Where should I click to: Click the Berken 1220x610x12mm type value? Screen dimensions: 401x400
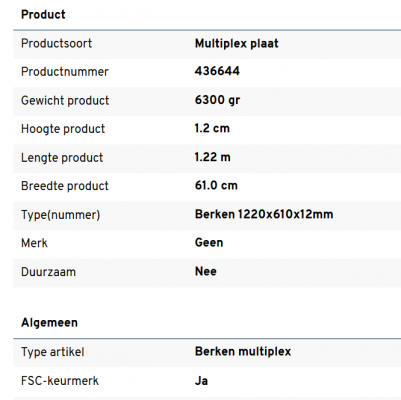[x=264, y=214]
